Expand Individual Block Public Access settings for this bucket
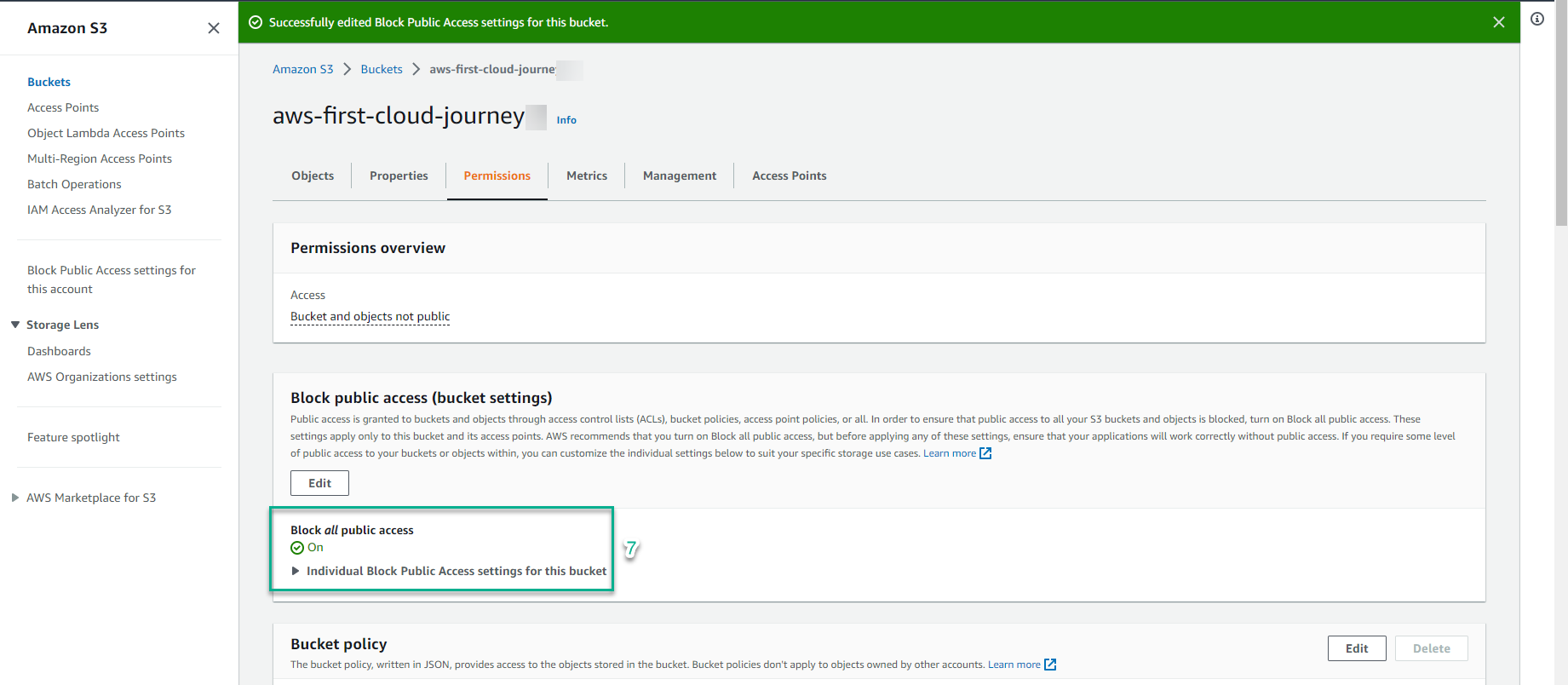The width and height of the screenshot is (1568, 685). [449, 571]
